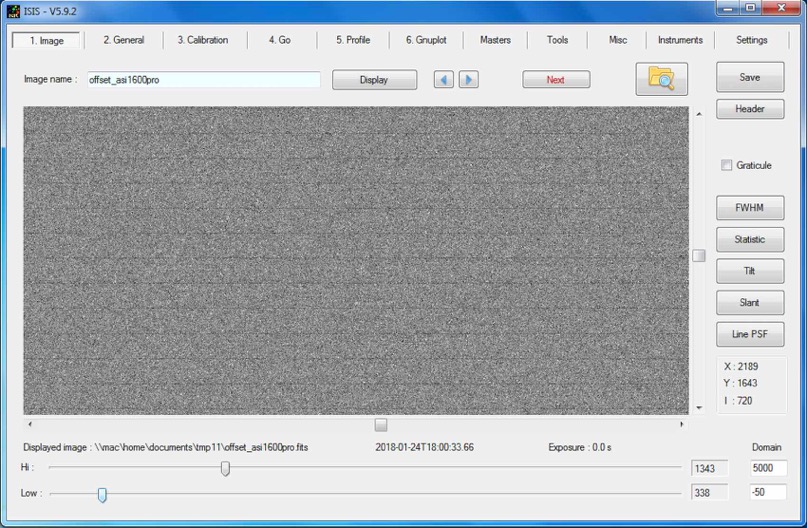Open the Settings tab

click(x=751, y=40)
